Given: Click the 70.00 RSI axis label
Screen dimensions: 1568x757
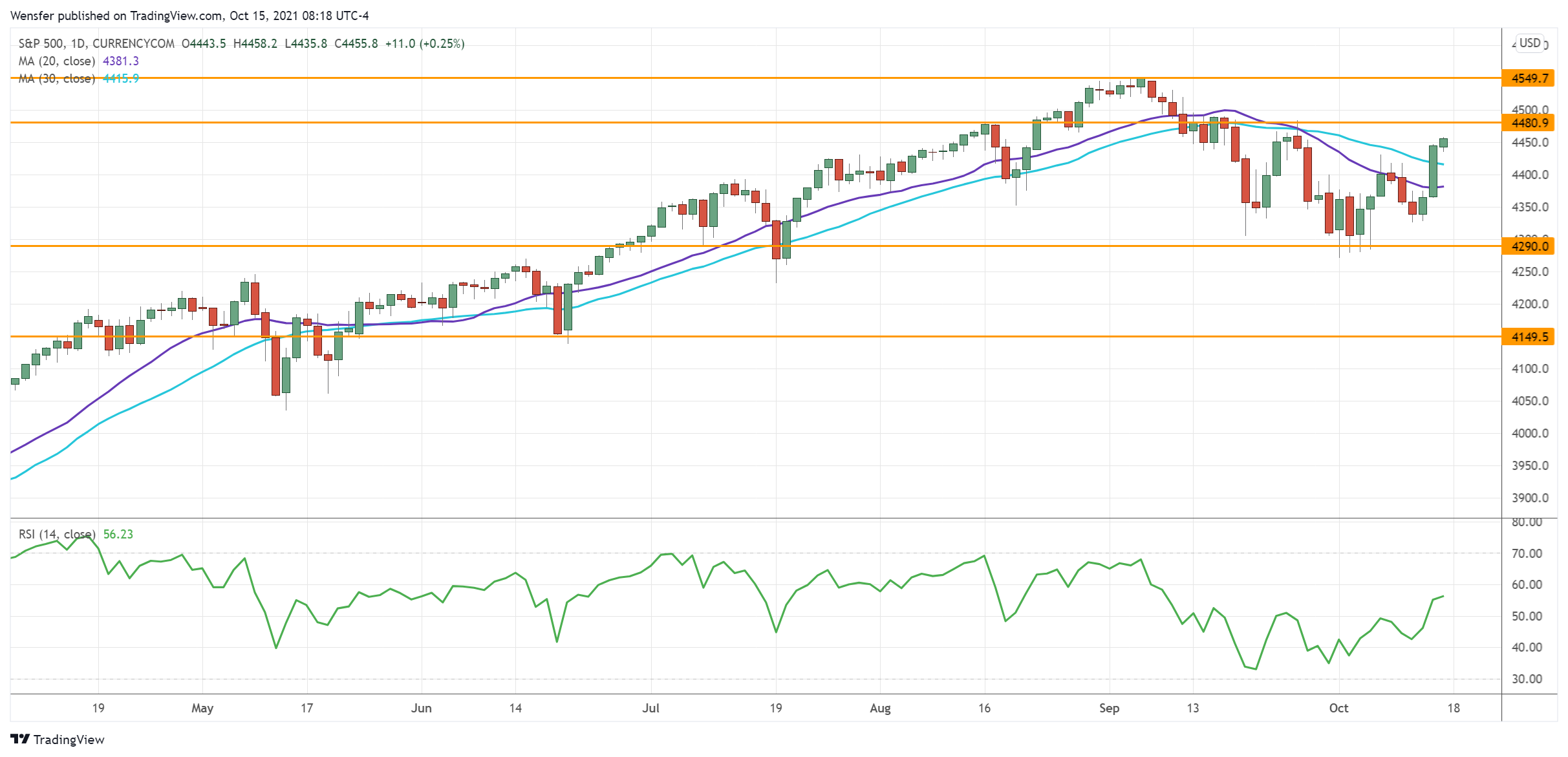Looking at the screenshot, I should 1527,553.
